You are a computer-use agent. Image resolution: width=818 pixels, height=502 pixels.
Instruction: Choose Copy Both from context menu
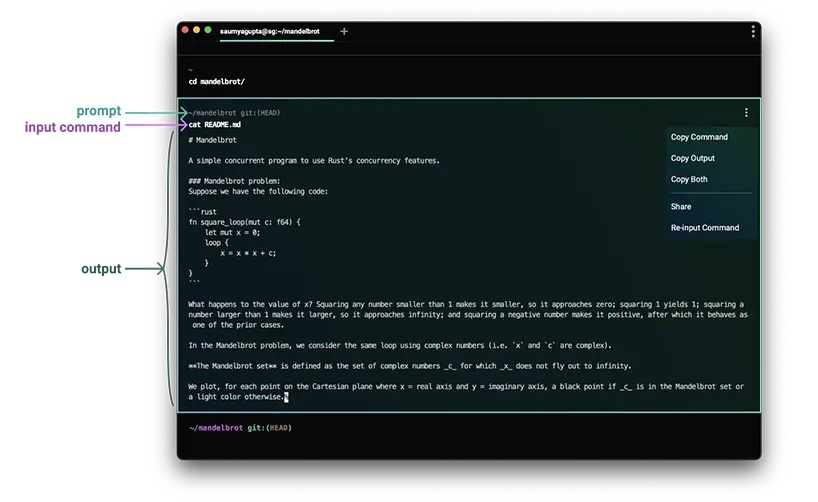pyautogui.click(x=689, y=179)
